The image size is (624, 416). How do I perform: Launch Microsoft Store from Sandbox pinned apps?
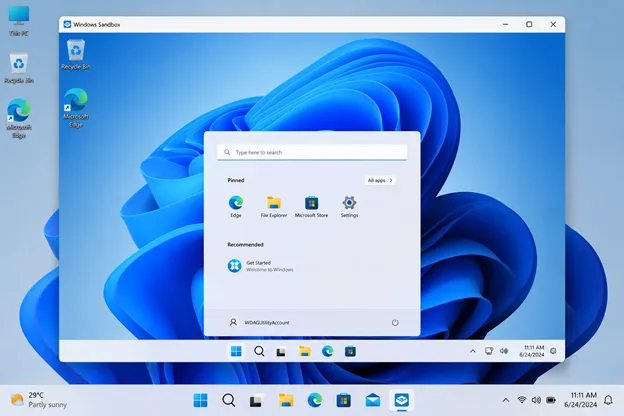311,206
